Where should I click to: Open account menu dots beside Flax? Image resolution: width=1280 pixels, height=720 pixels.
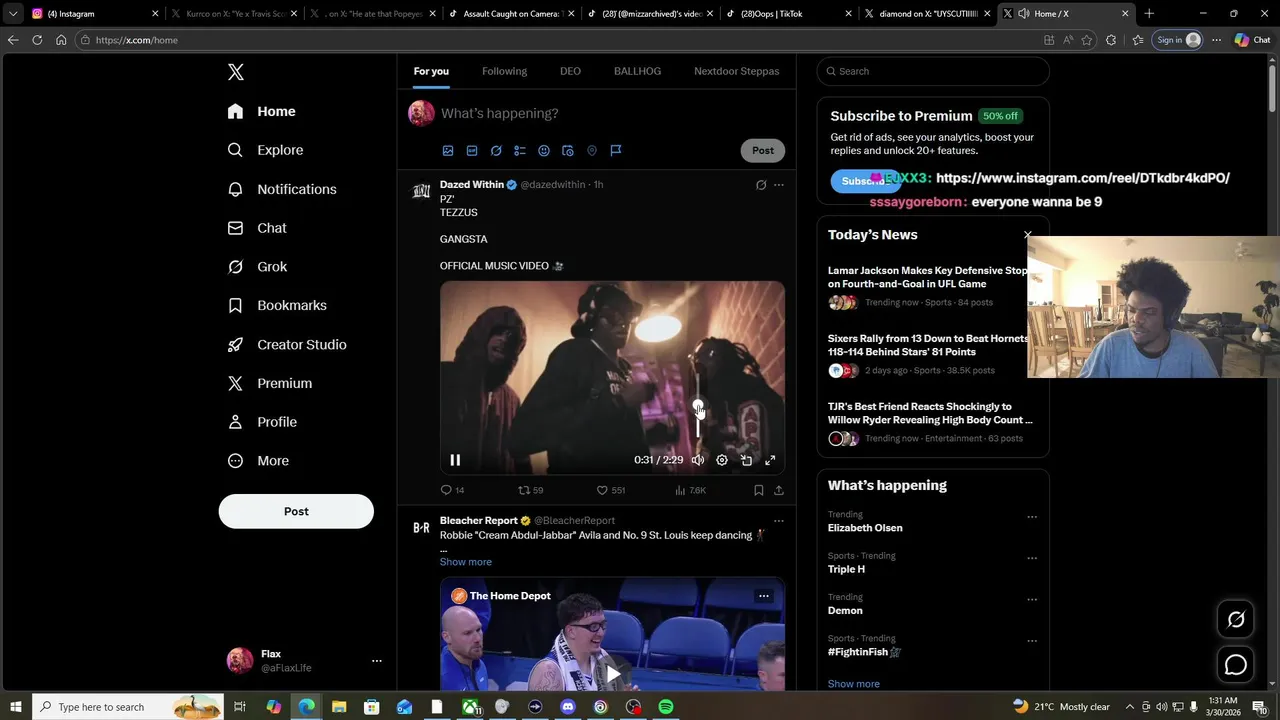point(377,661)
